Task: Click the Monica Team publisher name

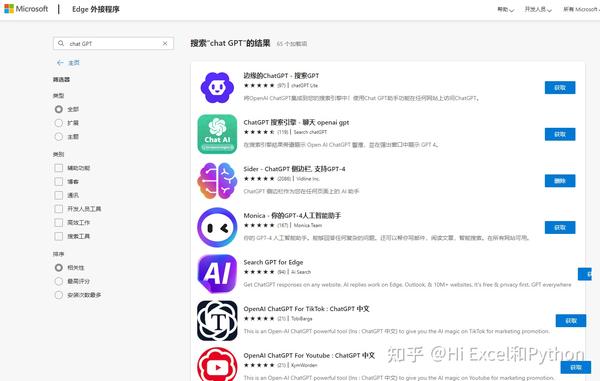Action: coord(308,225)
